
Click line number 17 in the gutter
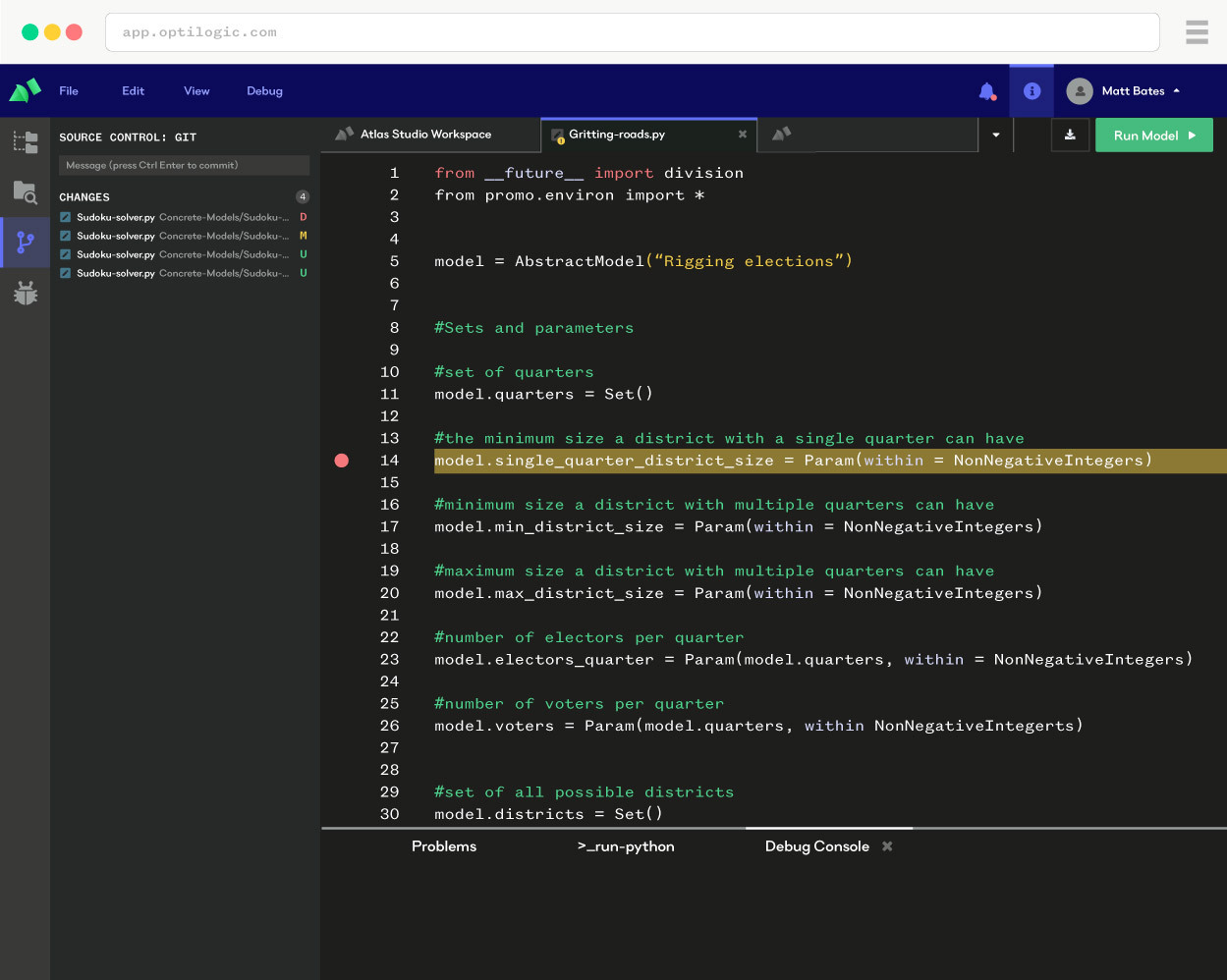[x=390, y=526]
